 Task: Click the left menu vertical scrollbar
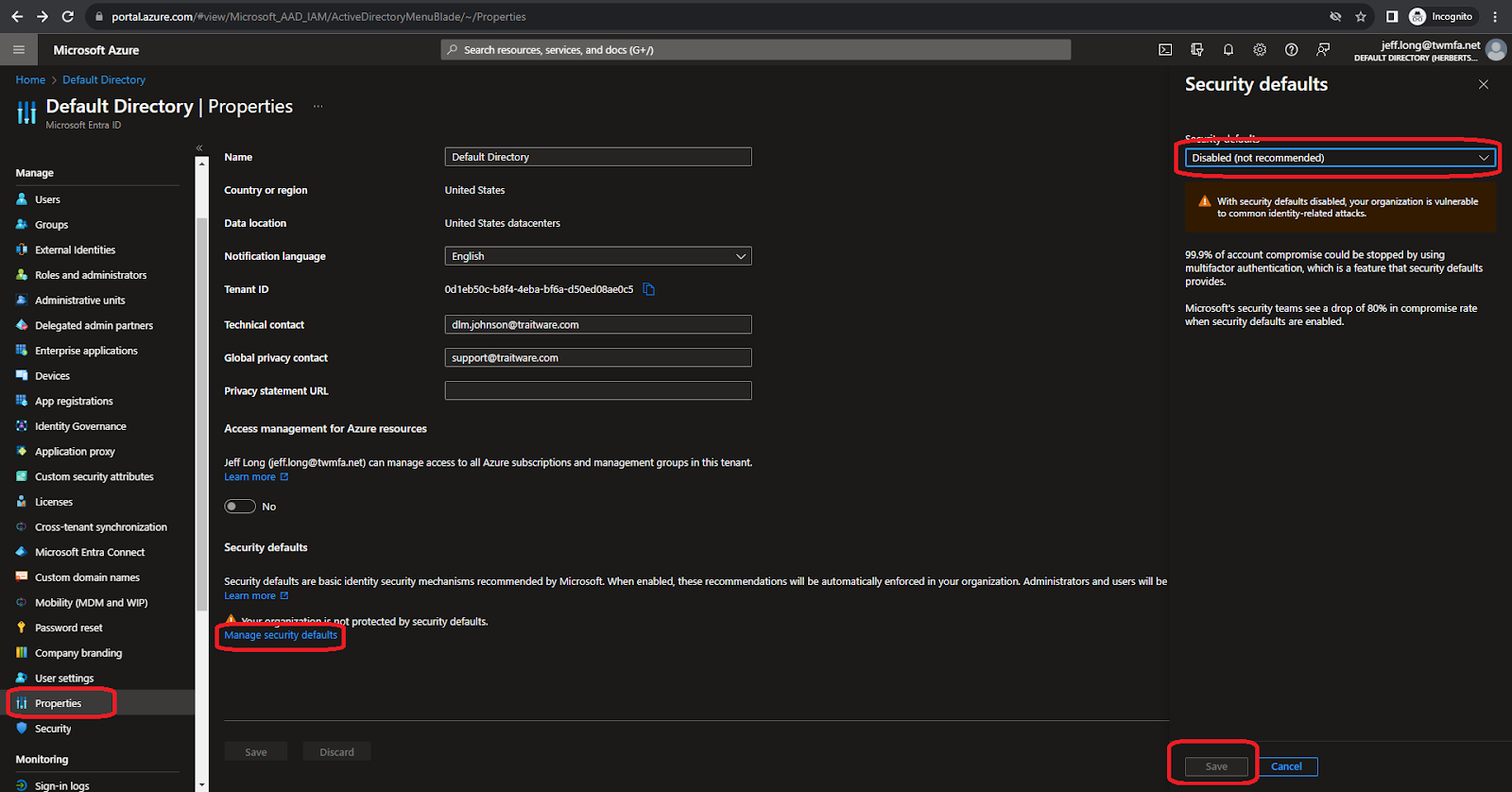point(201,414)
